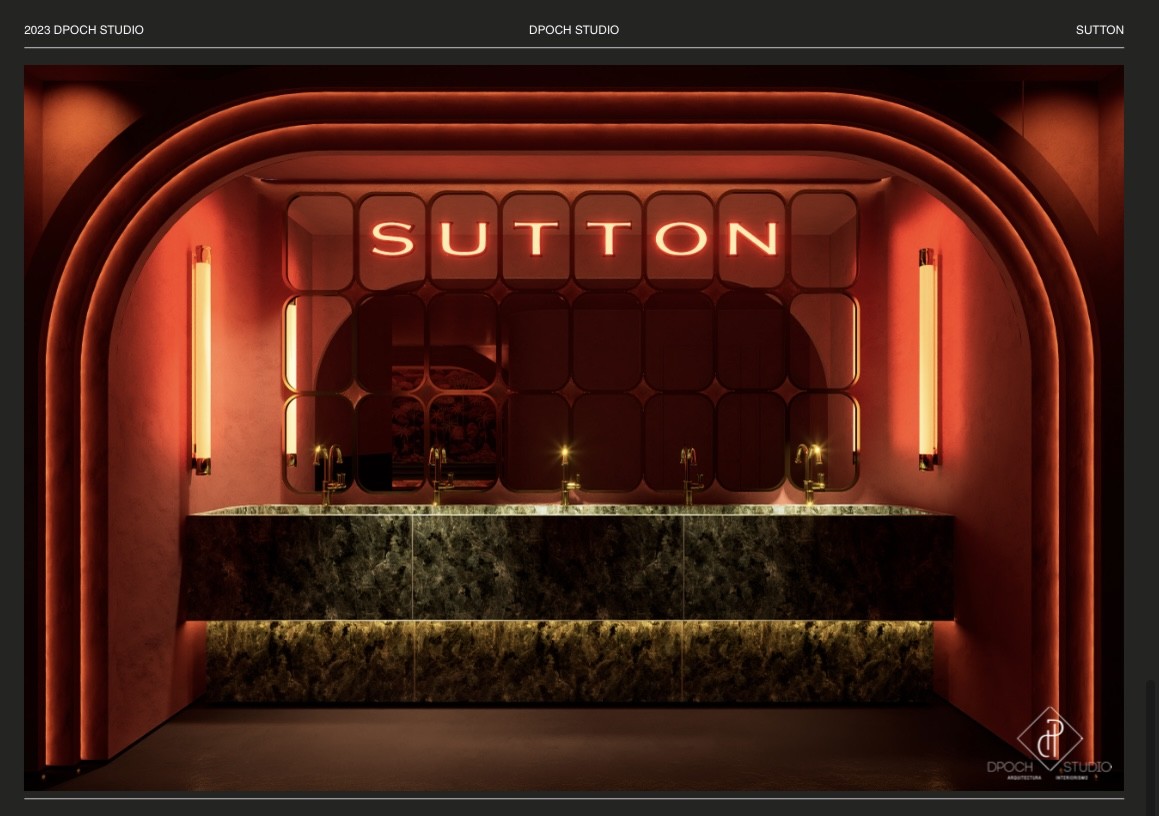Click the letter O in neon sign
This screenshot has width=1159, height=816.
click(679, 239)
